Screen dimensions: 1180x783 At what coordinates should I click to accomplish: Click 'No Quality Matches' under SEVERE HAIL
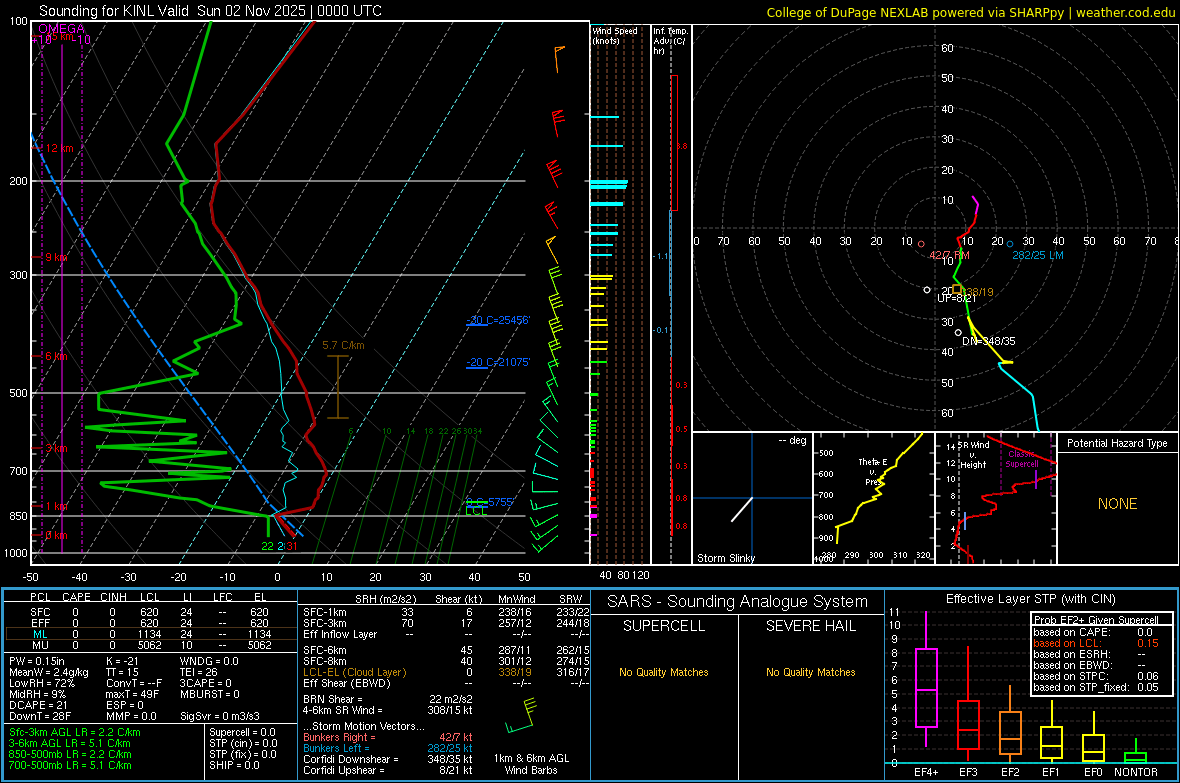810,672
